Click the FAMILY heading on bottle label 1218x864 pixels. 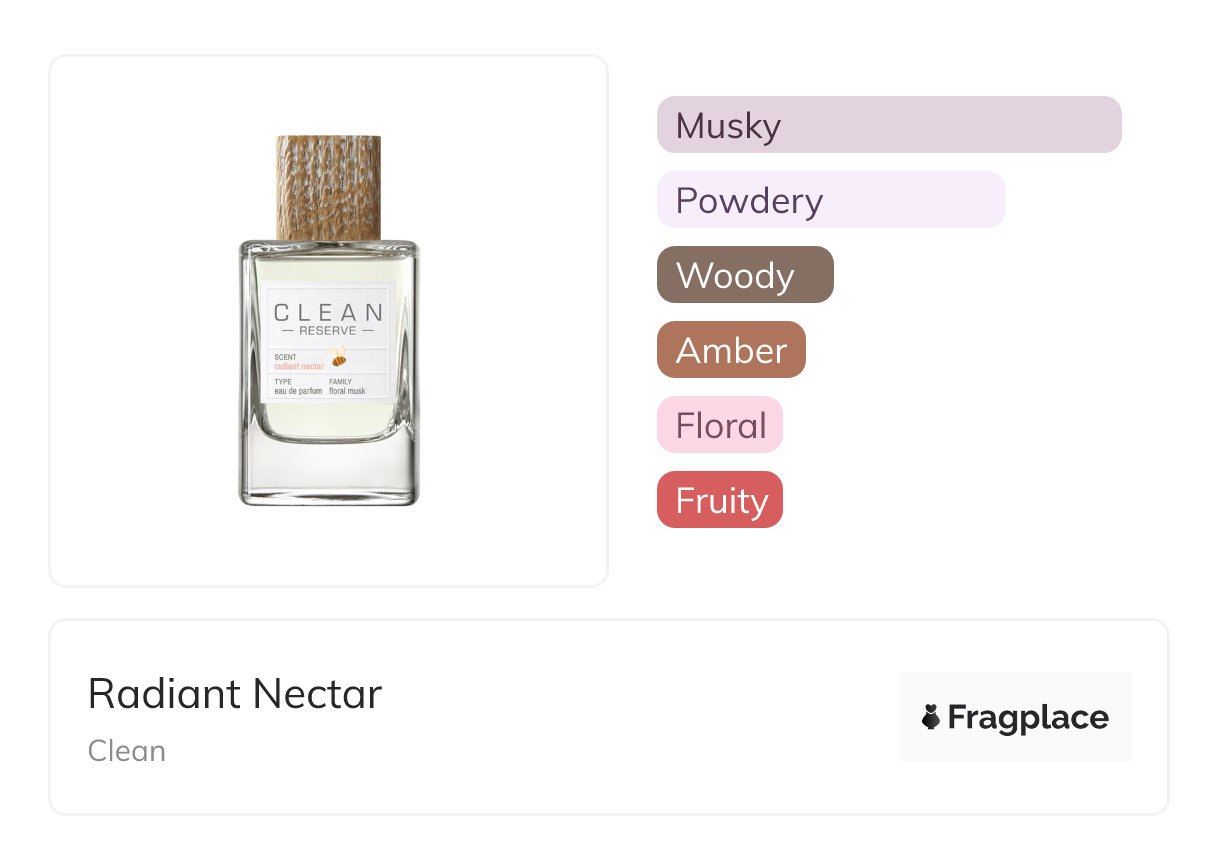[x=341, y=381]
